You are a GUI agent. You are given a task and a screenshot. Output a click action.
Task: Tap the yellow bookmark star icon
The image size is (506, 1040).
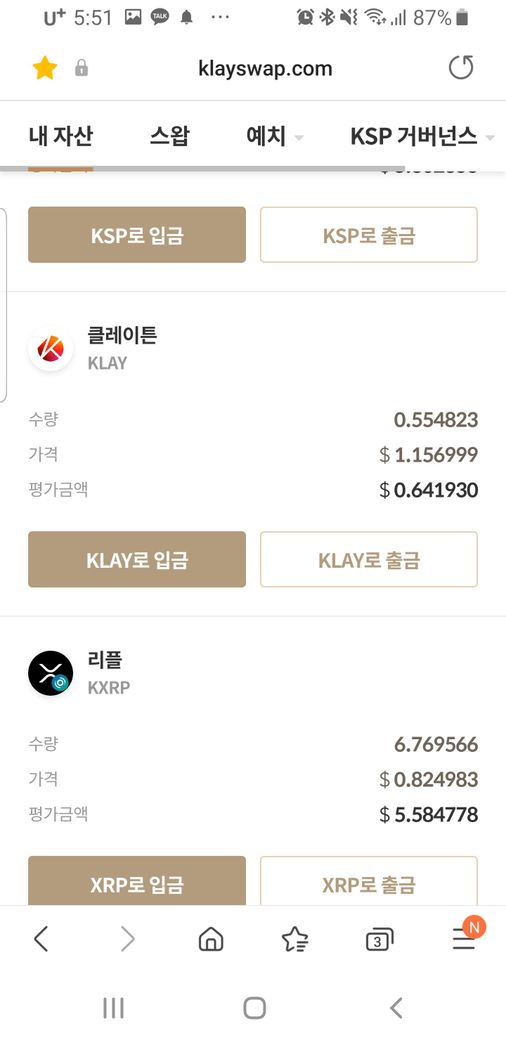pyautogui.click(x=45, y=68)
